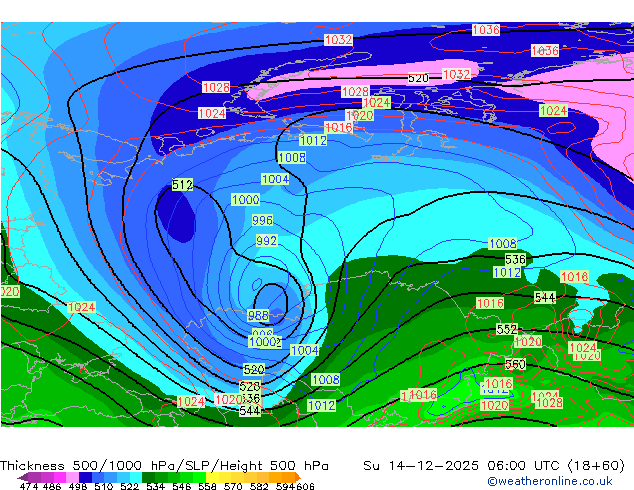Viewport: 634px width, 490px height.
Task: Click the bright yellow swatch in the legend
Action: [213, 477]
